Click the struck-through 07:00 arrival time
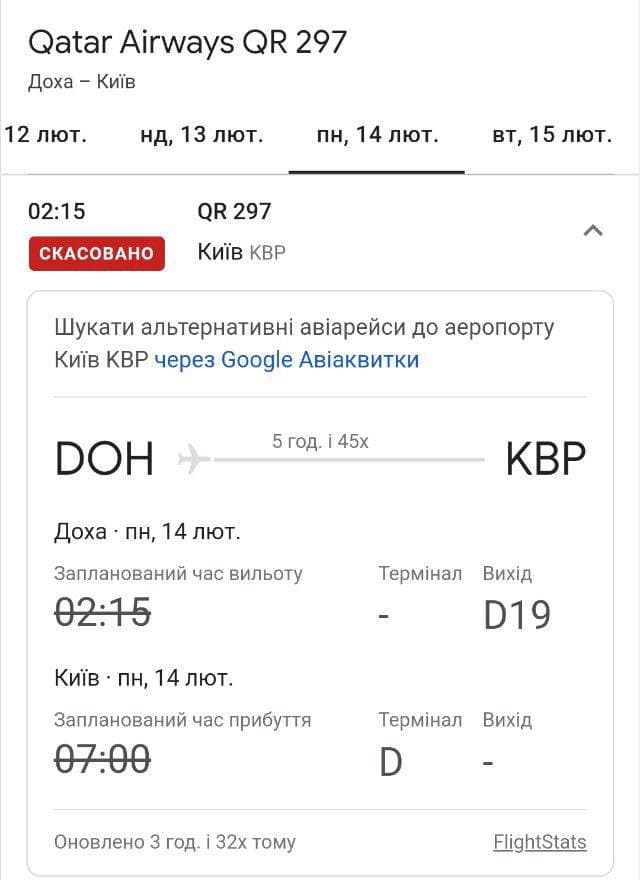The width and height of the screenshot is (640, 880). pyautogui.click(x=102, y=760)
